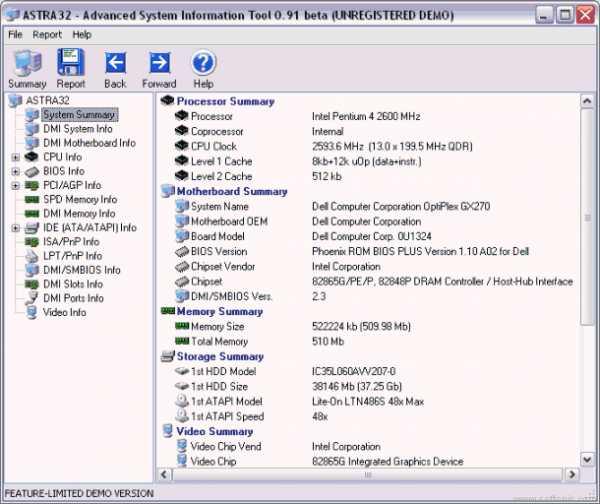Click the DMI Ports Info connector icon

(x=32, y=298)
